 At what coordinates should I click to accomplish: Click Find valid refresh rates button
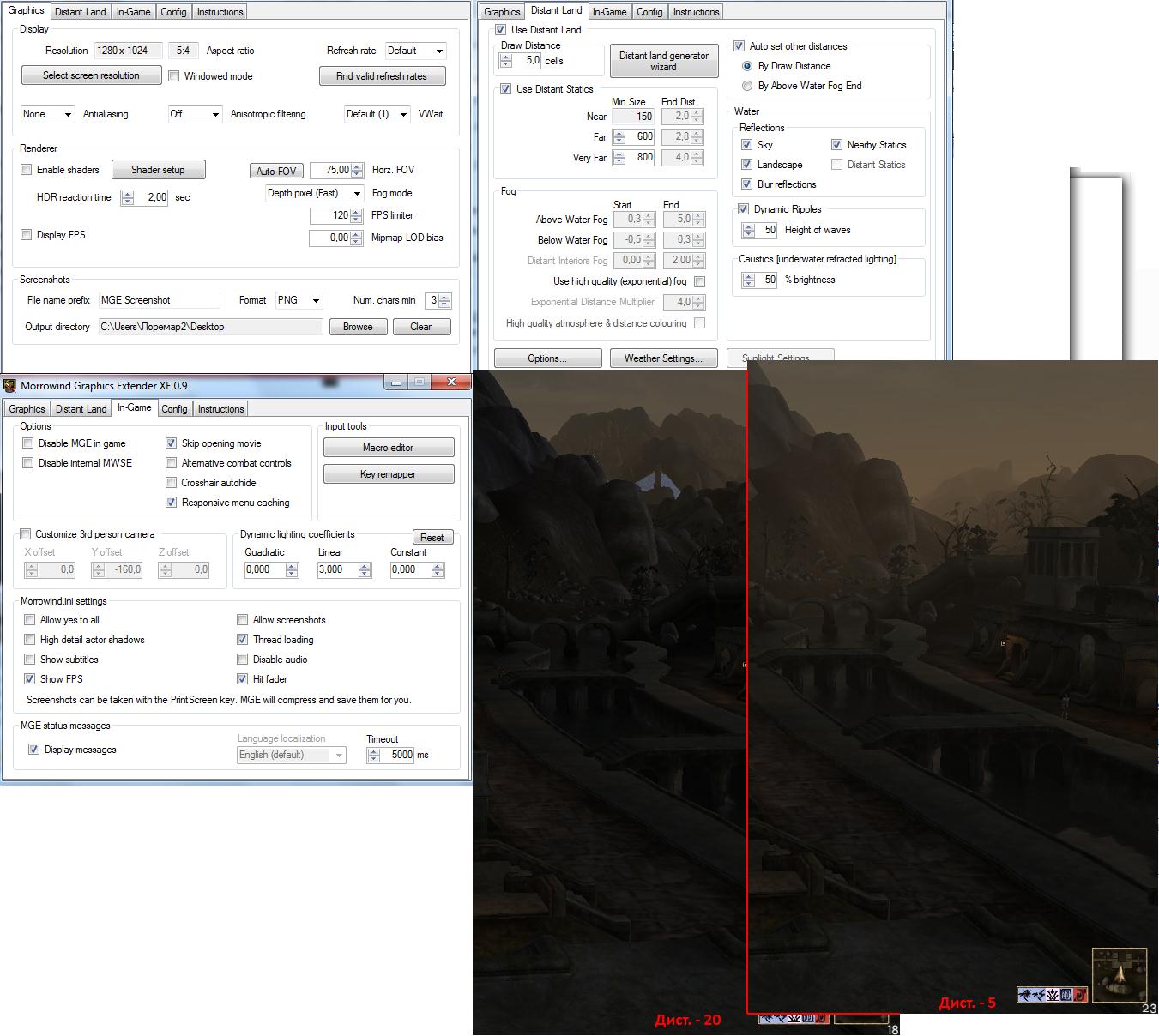382,76
